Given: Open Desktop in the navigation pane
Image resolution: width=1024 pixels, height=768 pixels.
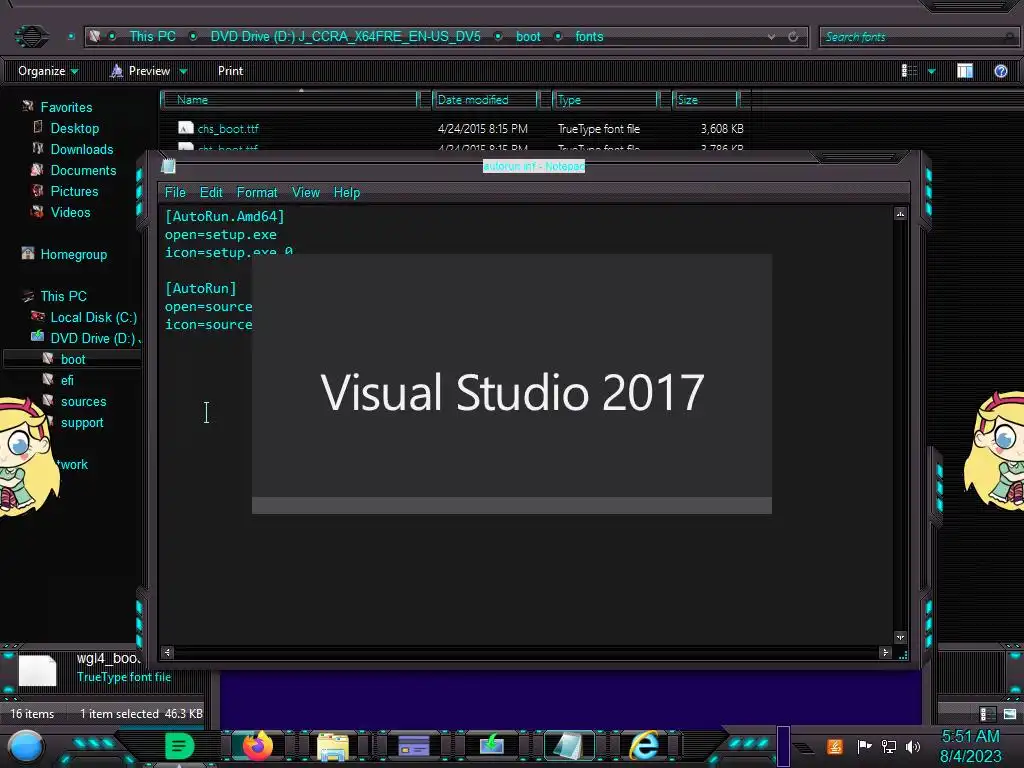Looking at the screenshot, I should click(x=74, y=128).
